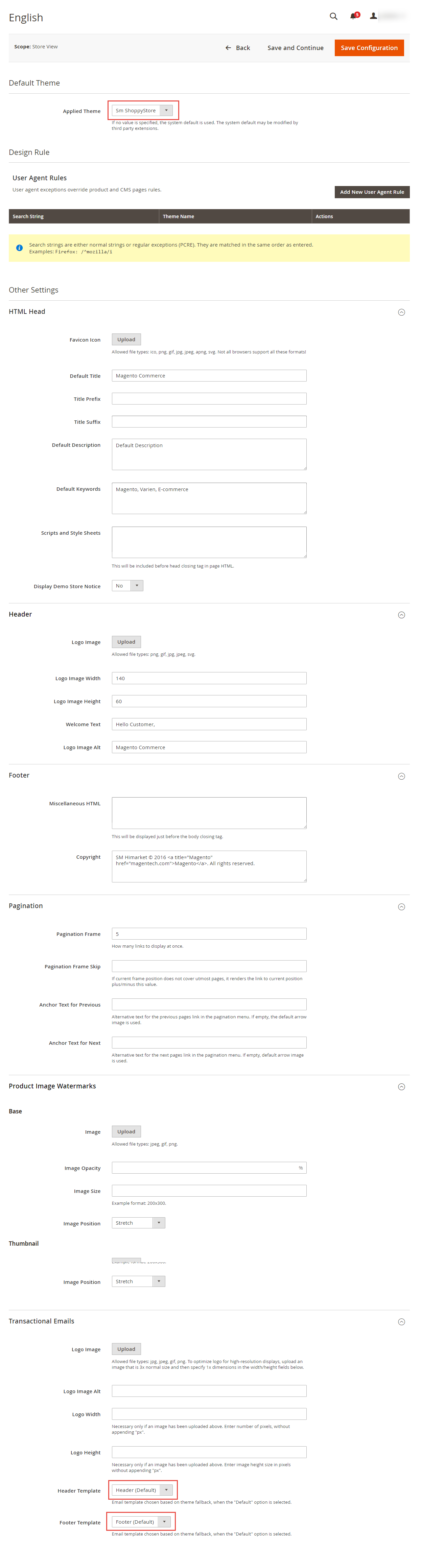Collapse Product Image Watermarks section icon
This screenshot has width=421, height=1568.
(x=401, y=1087)
